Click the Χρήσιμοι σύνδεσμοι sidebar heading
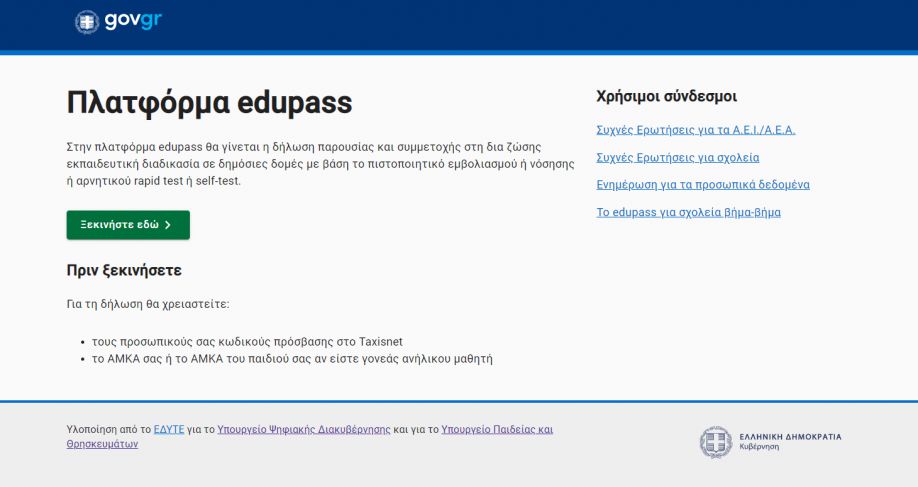 pos(666,97)
